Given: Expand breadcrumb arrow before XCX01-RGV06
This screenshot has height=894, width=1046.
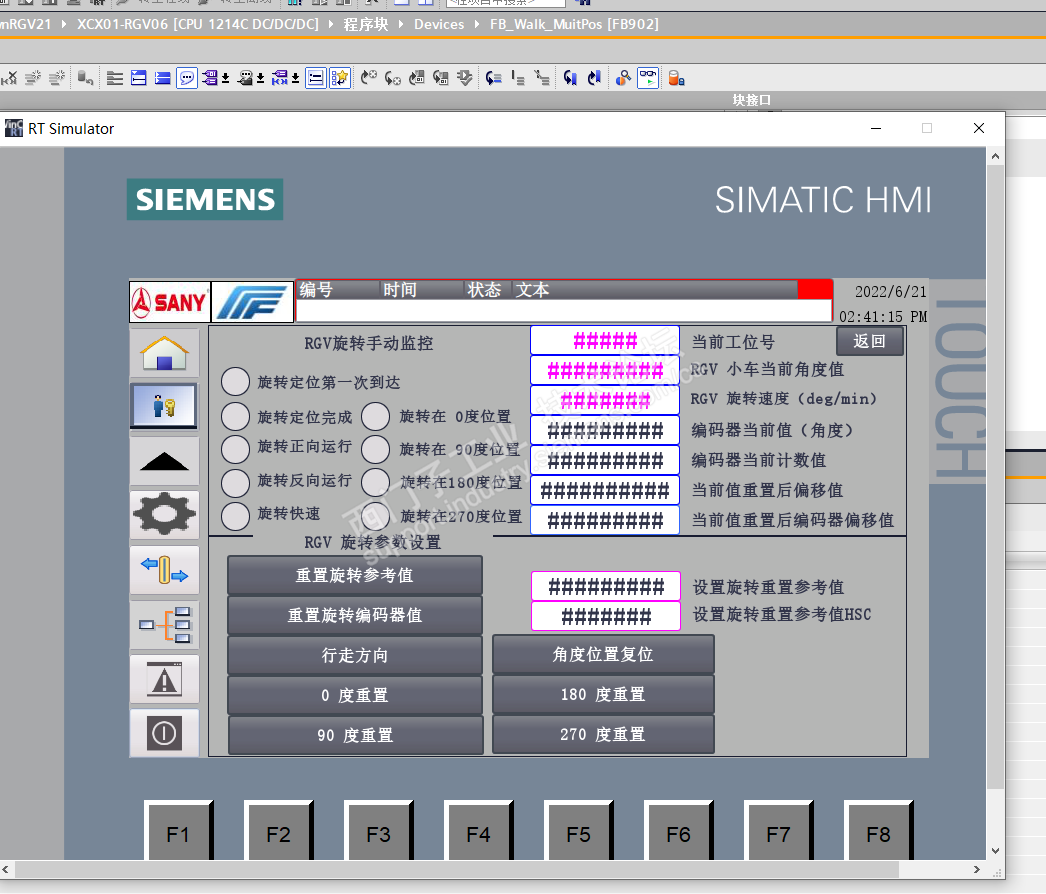Looking at the screenshot, I should (64, 25).
